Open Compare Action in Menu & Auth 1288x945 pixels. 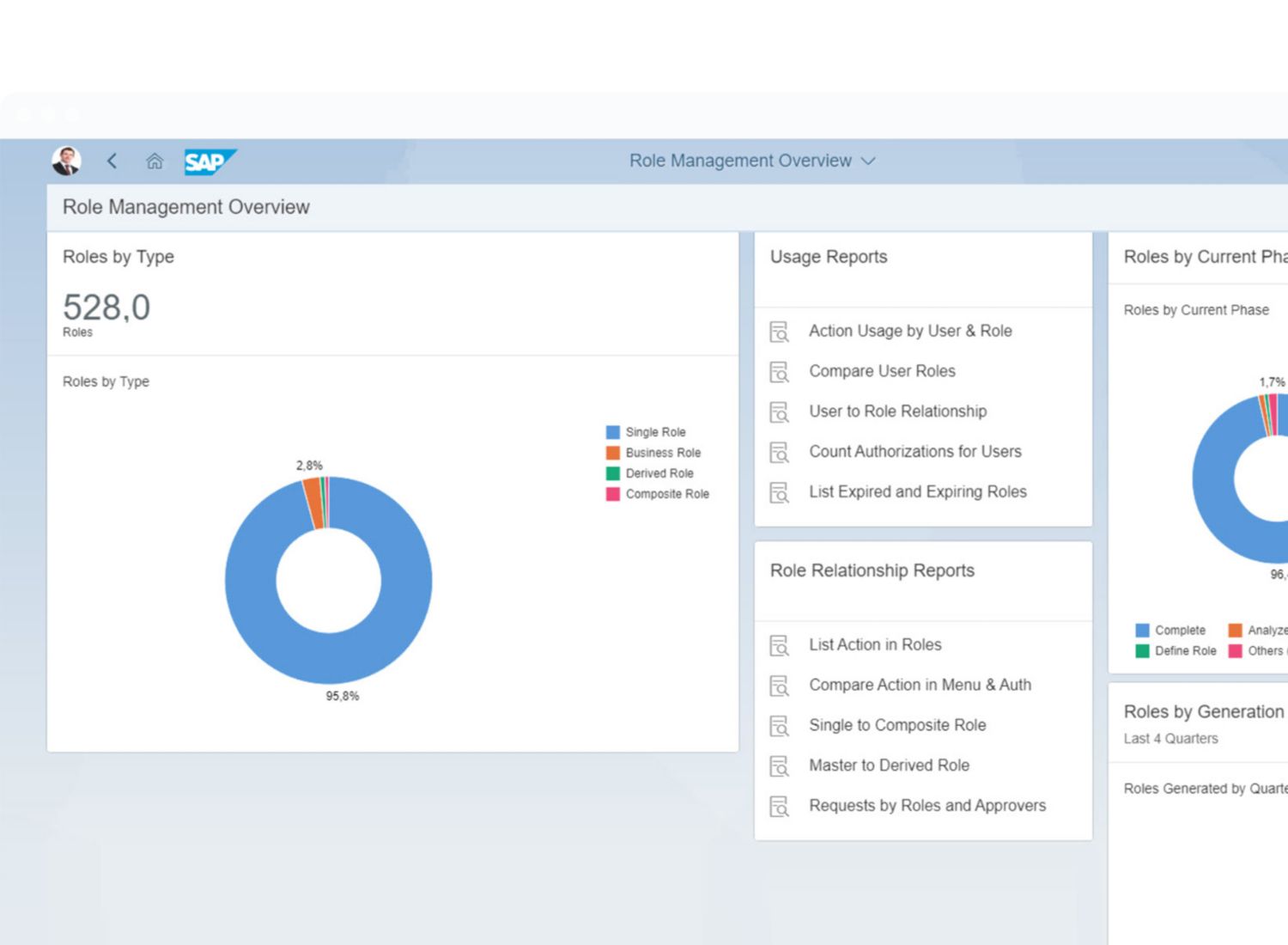[x=920, y=685]
